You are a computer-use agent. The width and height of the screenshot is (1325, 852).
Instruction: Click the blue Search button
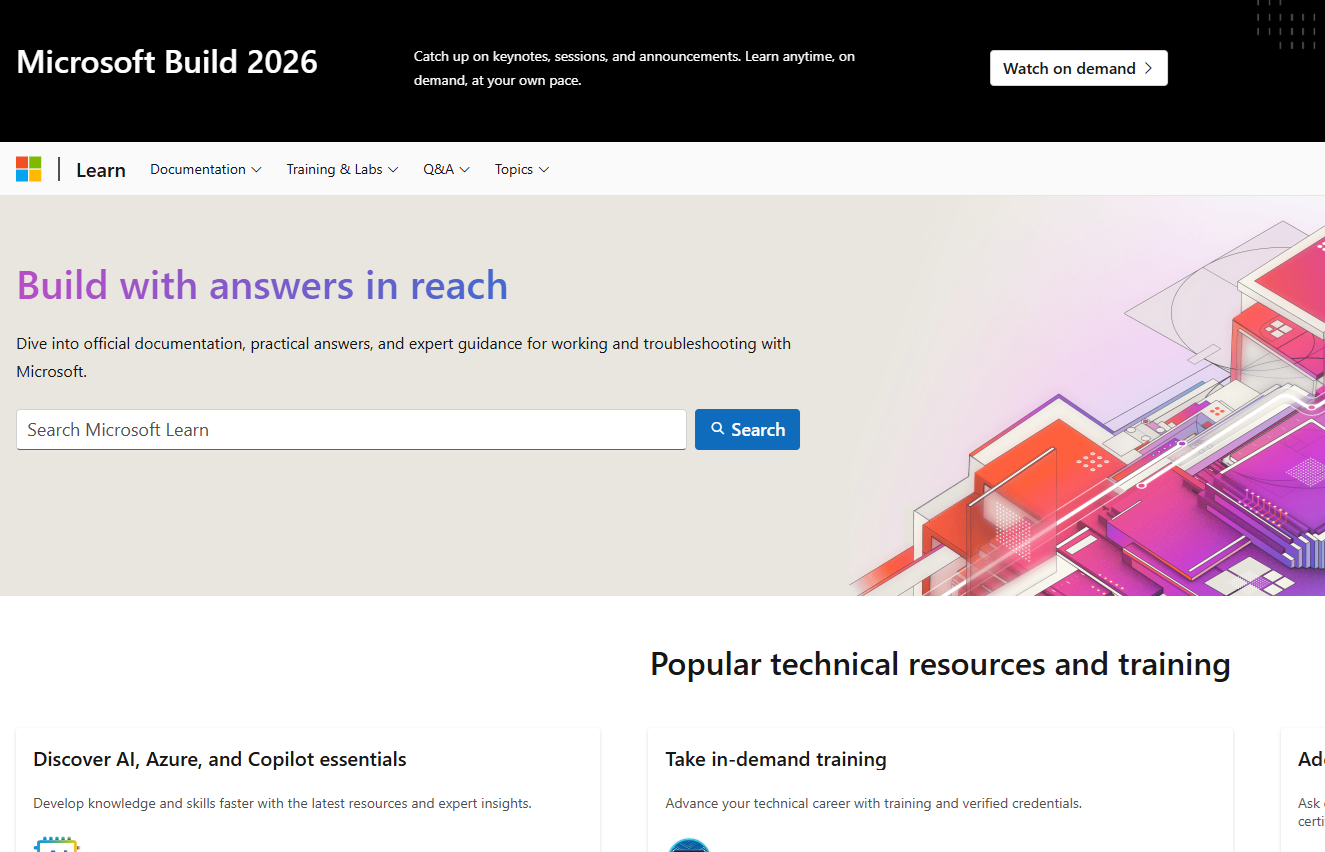click(x=747, y=429)
